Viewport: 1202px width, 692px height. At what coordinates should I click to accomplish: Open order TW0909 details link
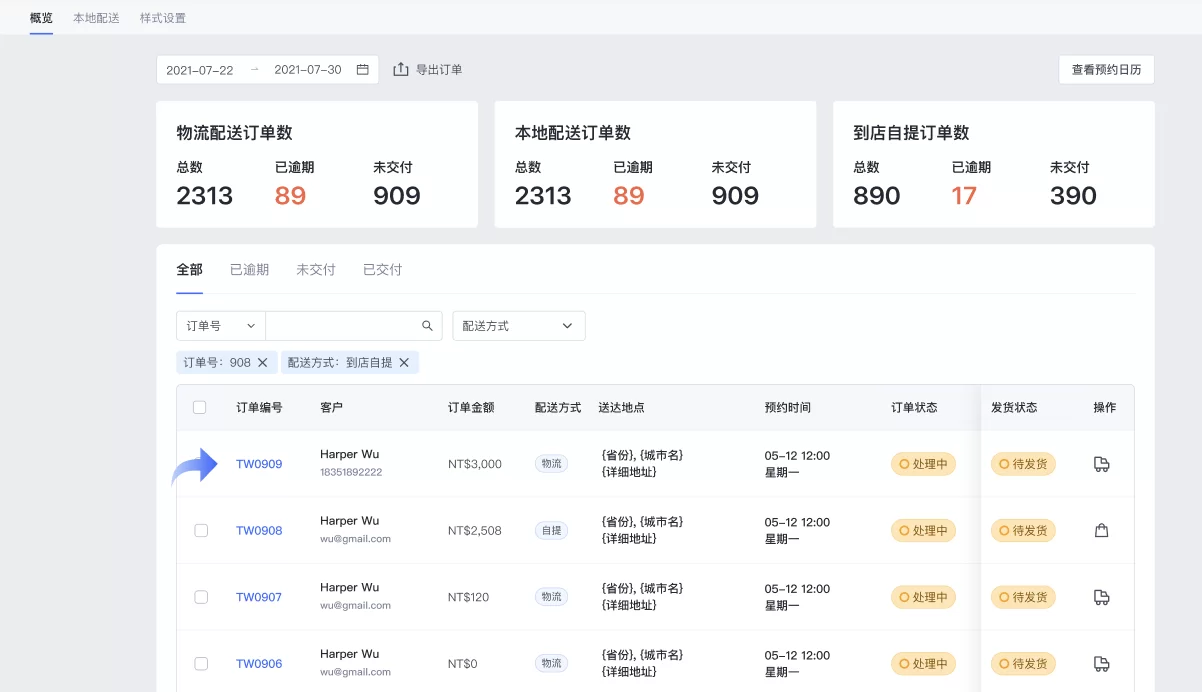pos(259,463)
